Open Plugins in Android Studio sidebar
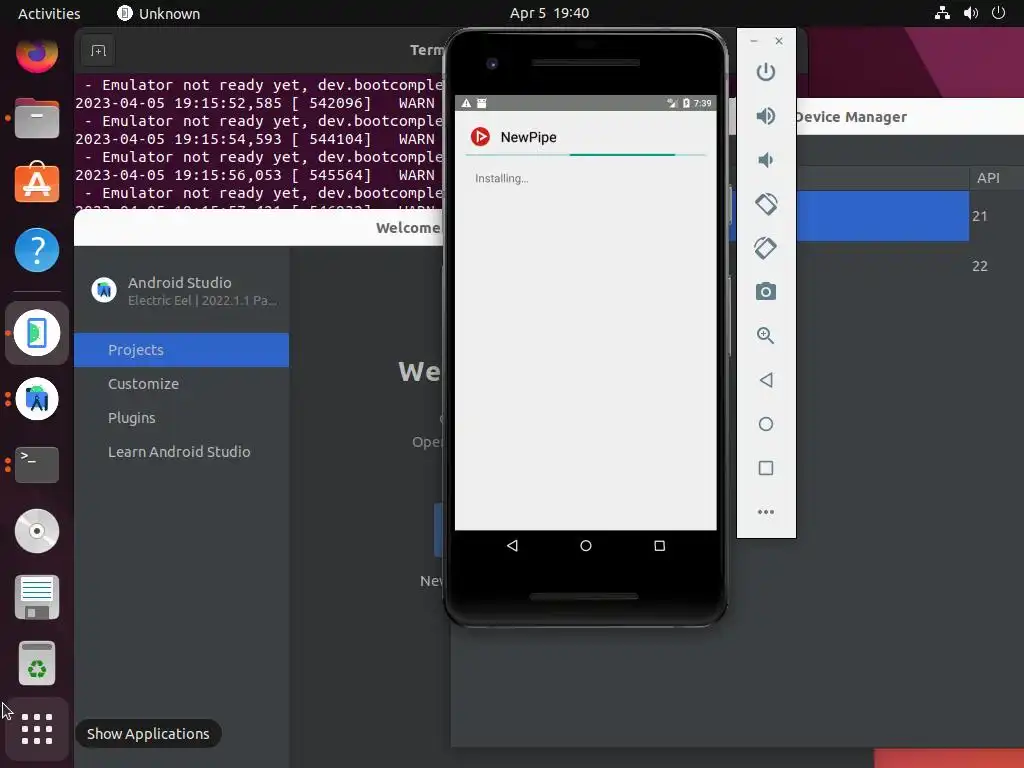 [181, 418]
